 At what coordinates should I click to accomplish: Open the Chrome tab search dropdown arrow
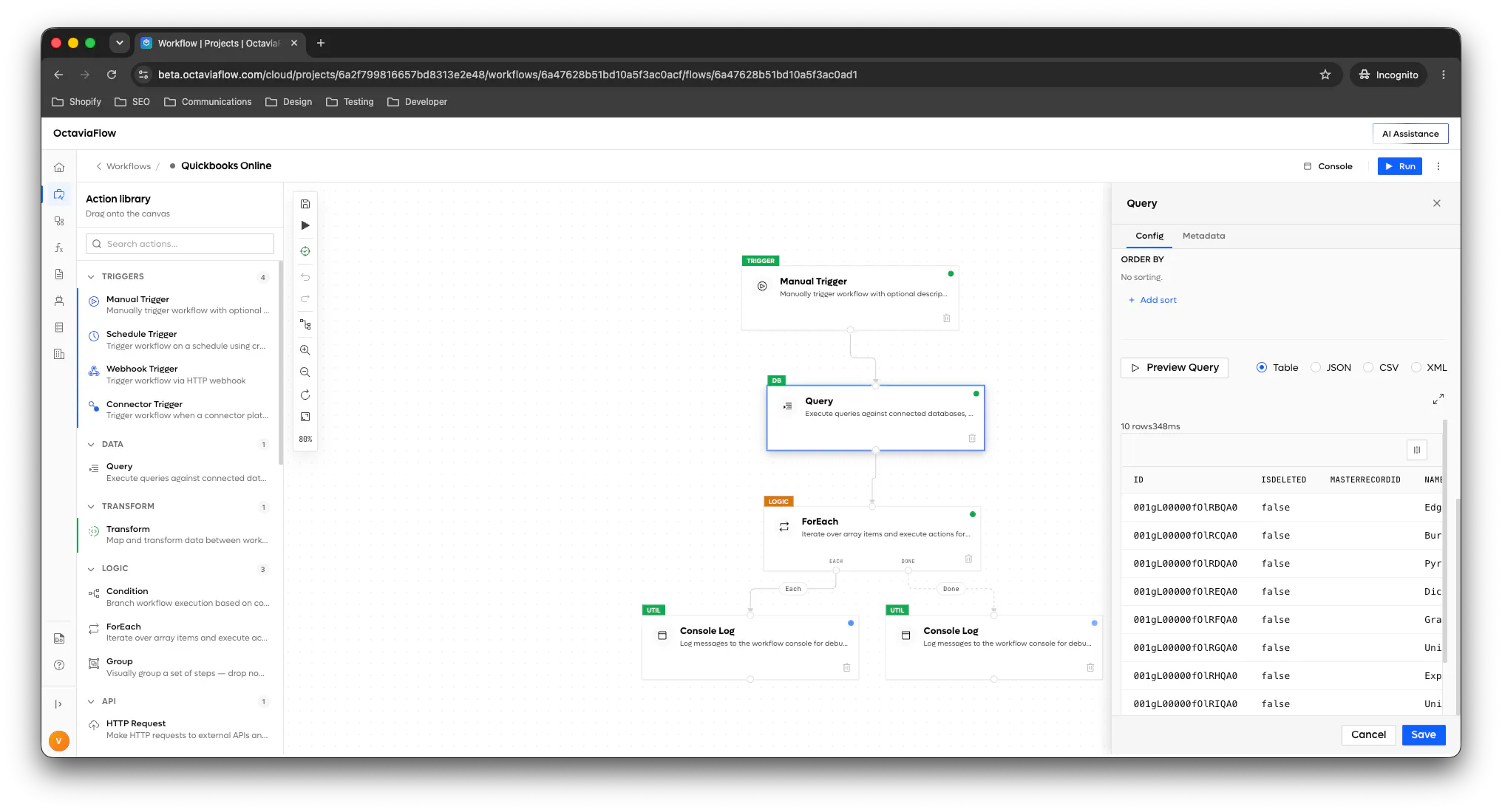pyautogui.click(x=120, y=43)
